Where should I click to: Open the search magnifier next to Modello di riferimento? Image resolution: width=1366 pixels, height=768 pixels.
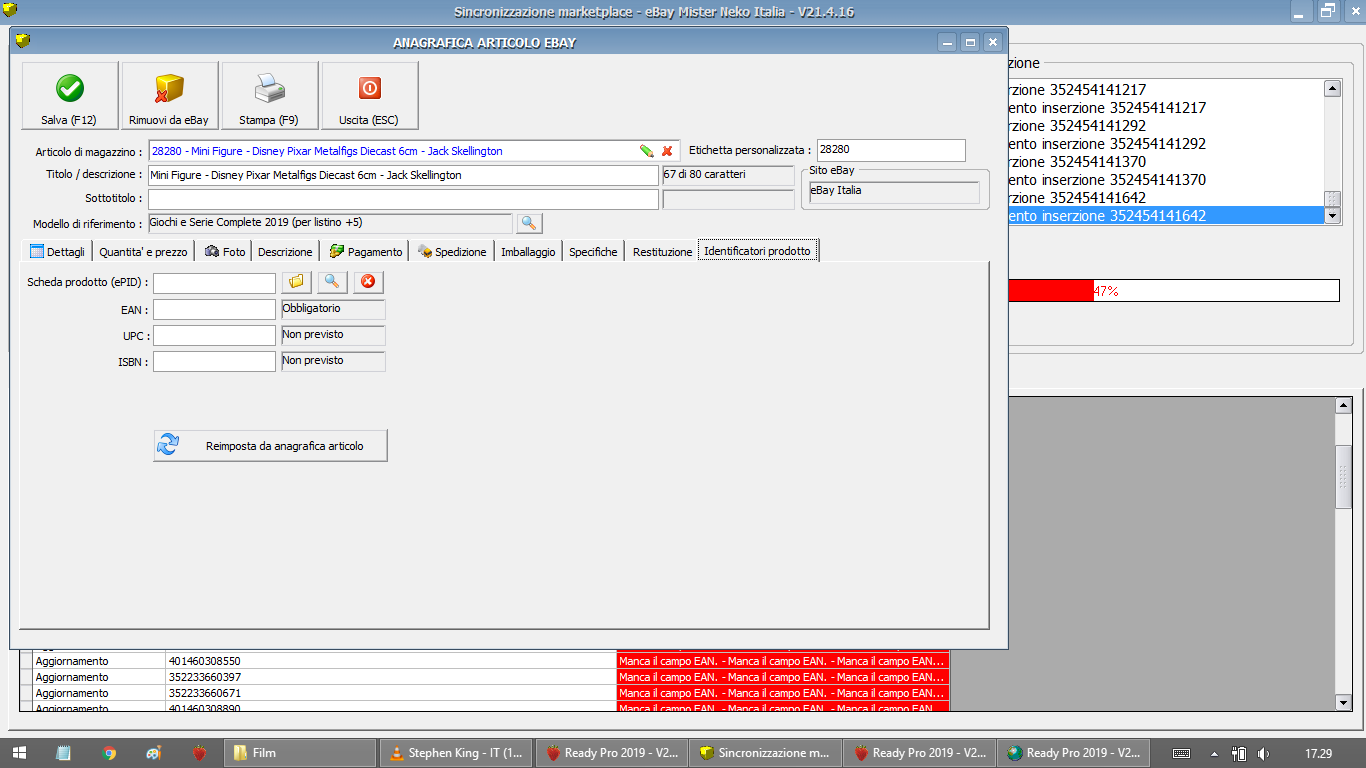[x=529, y=223]
